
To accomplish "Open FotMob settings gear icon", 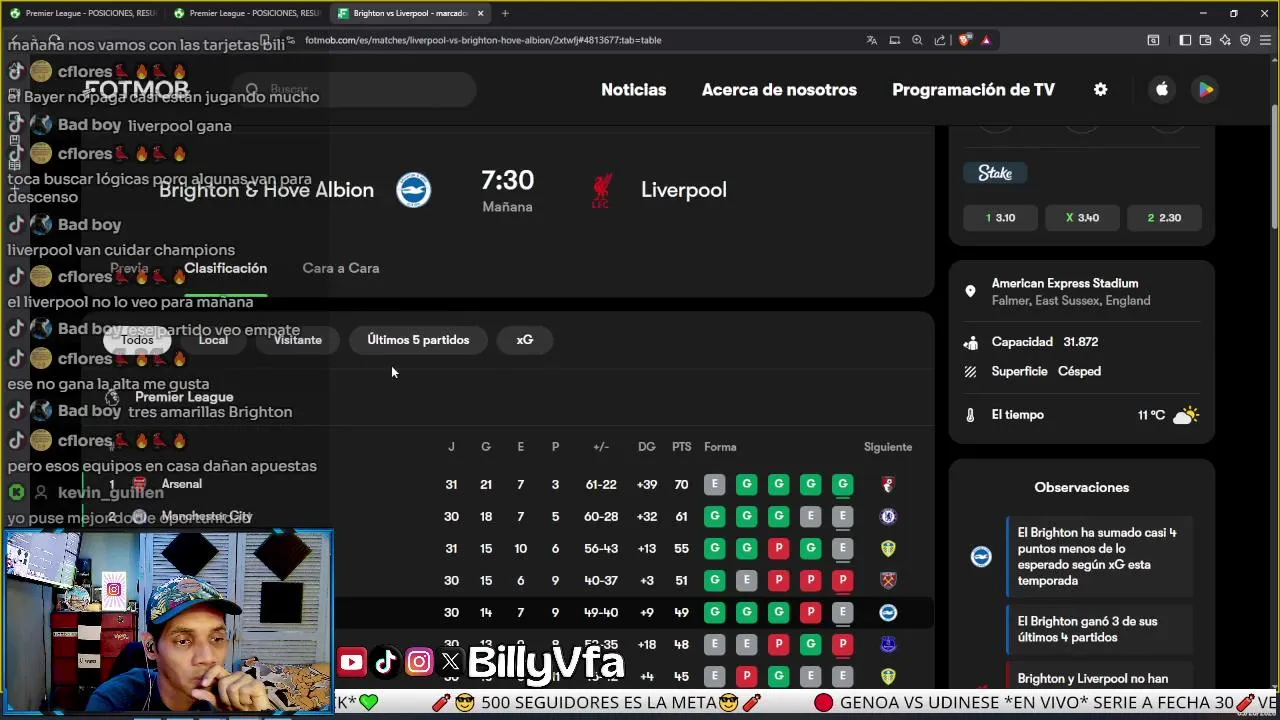I will click(1101, 89).
